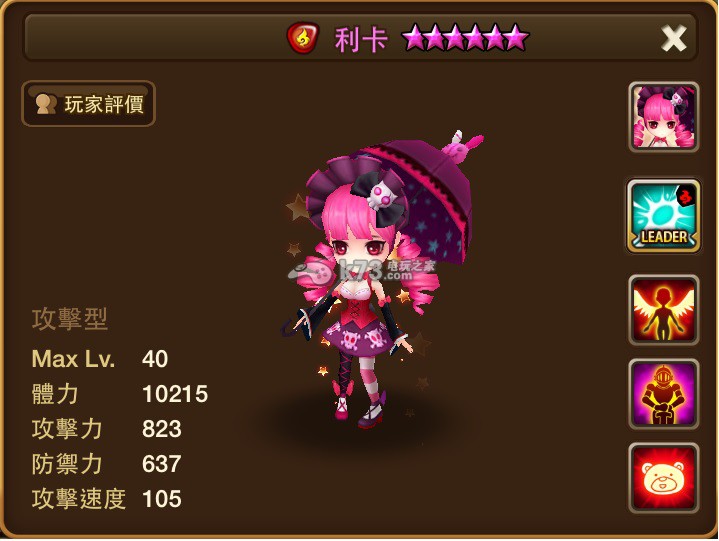Click the 攻擊速度 105 stat row

coord(107,498)
